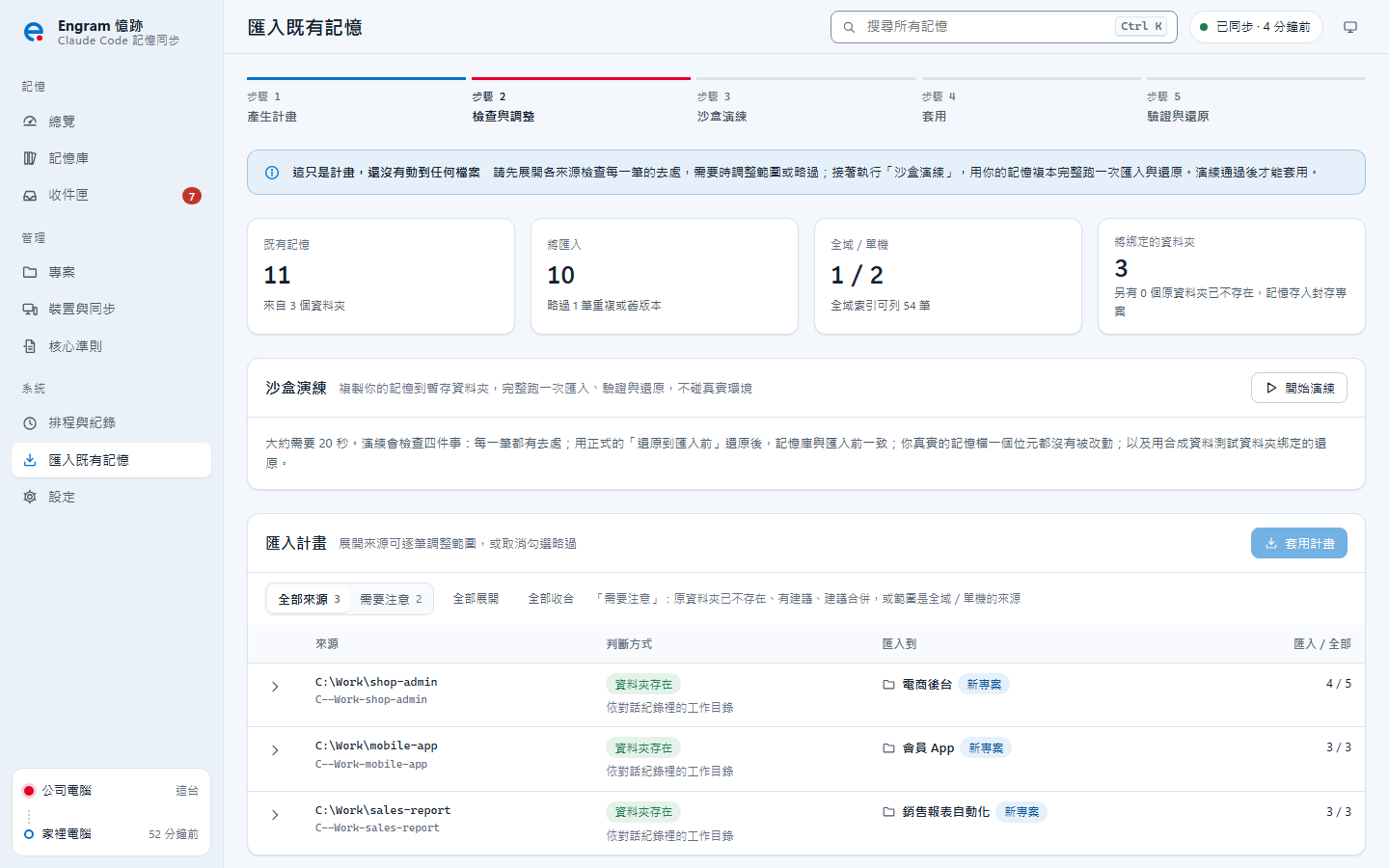
Task: Click the info icon in the notice banner
Action: click(x=272, y=173)
